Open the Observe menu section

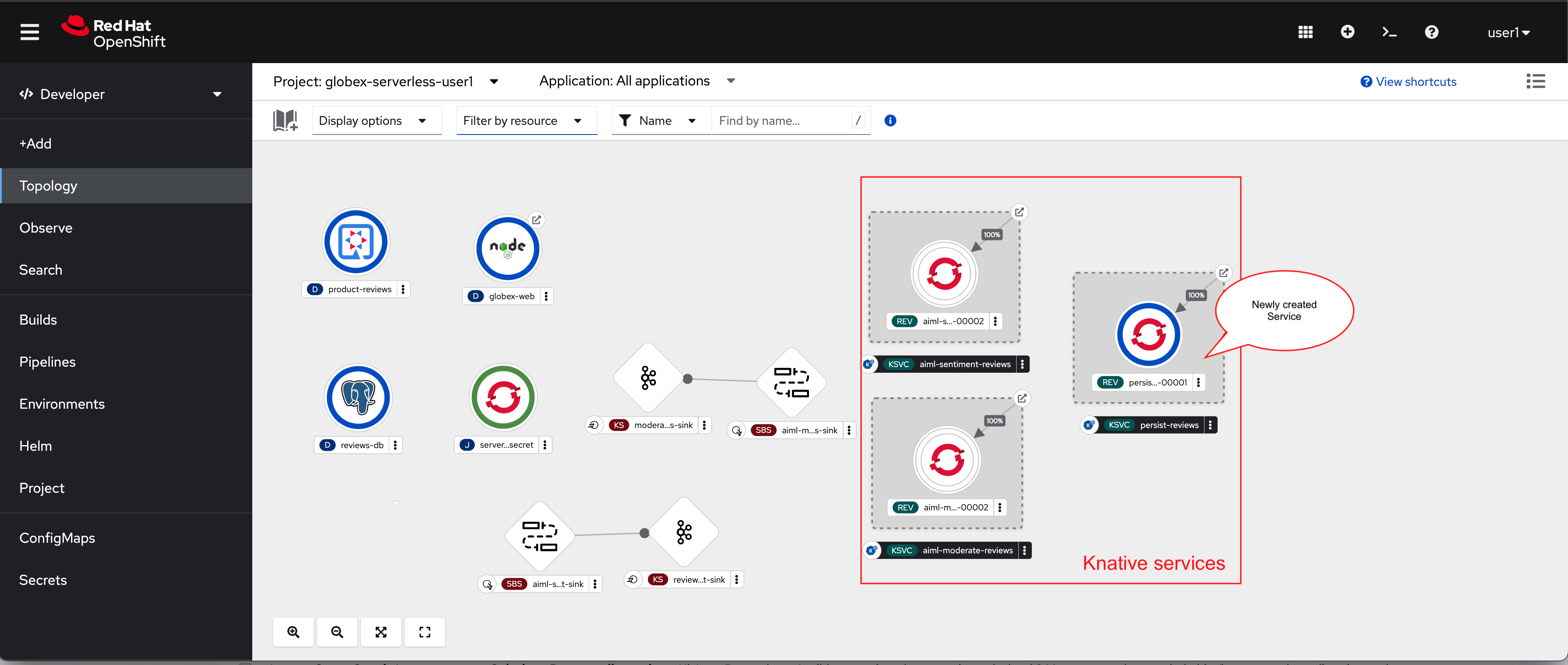[x=45, y=228]
